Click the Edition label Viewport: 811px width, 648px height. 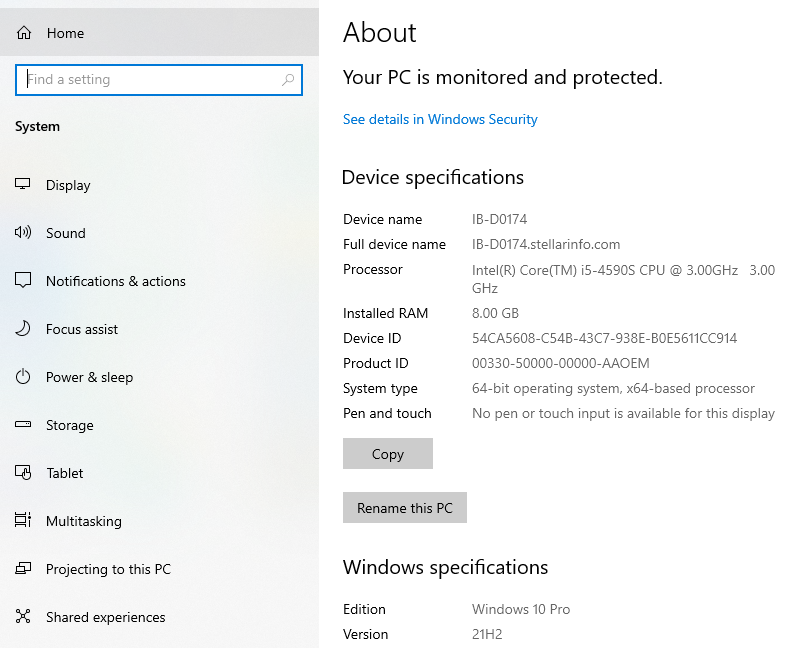(x=364, y=609)
